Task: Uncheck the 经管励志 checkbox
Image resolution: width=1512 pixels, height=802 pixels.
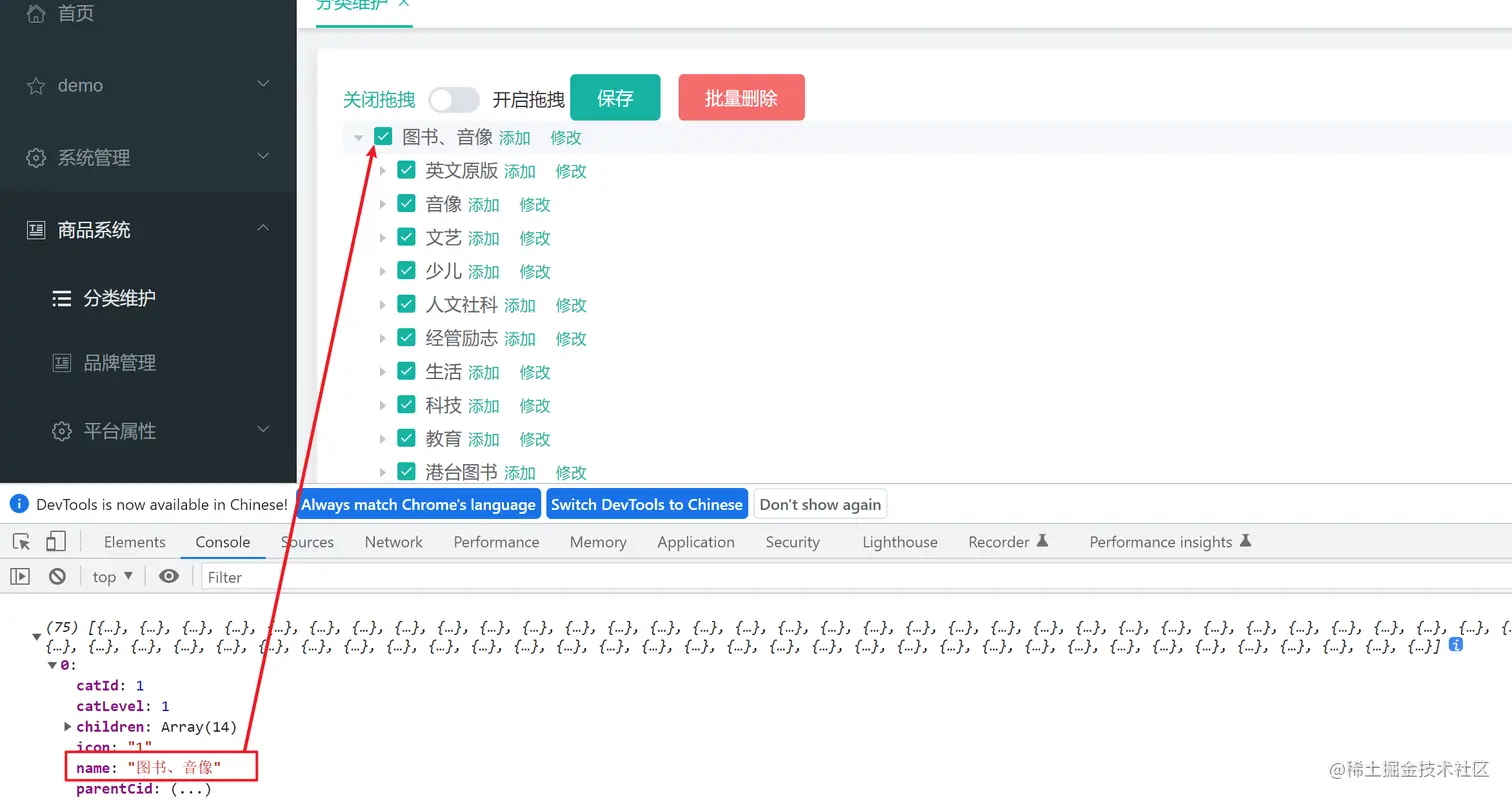Action: 406,337
